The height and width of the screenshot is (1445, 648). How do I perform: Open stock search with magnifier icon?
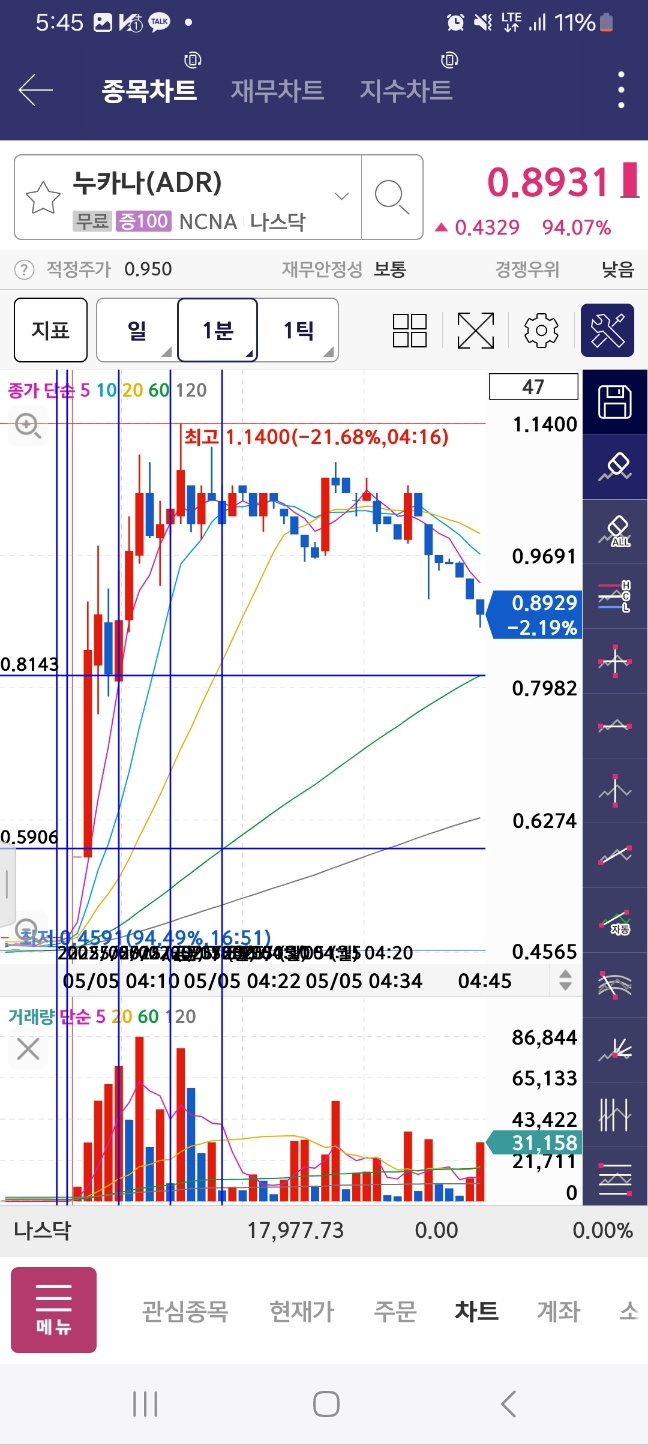click(x=392, y=197)
